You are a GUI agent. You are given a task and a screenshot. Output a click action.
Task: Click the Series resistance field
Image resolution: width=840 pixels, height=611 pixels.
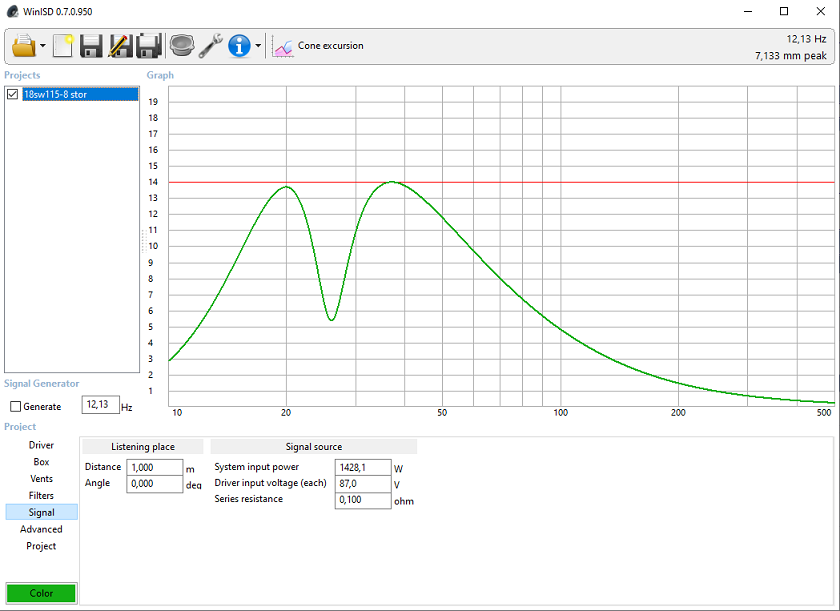[x=363, y=500]
